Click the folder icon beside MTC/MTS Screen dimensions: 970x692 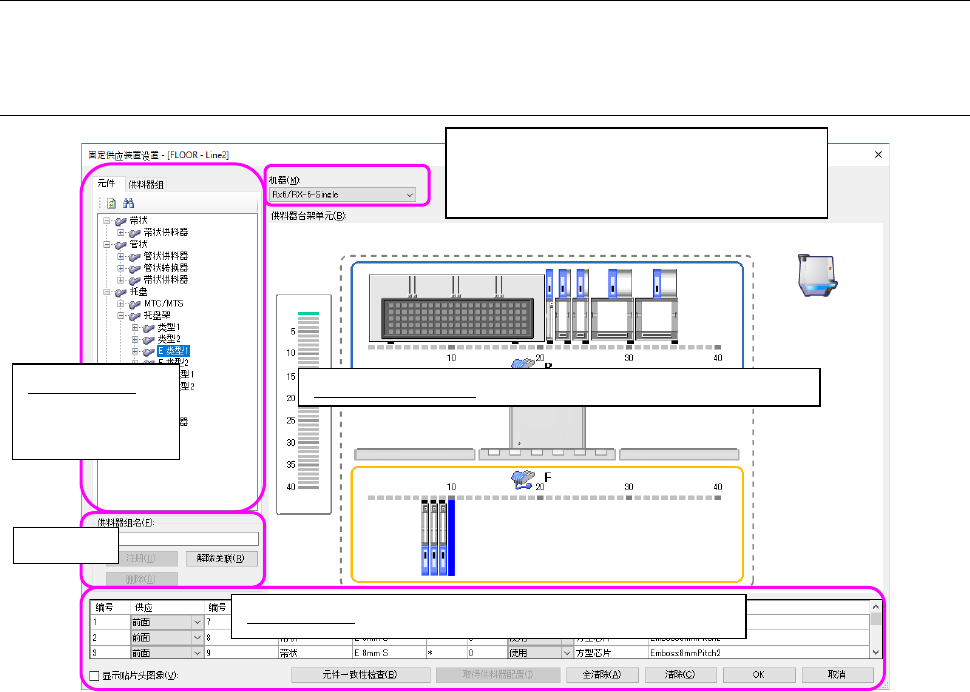coord(136,303)
